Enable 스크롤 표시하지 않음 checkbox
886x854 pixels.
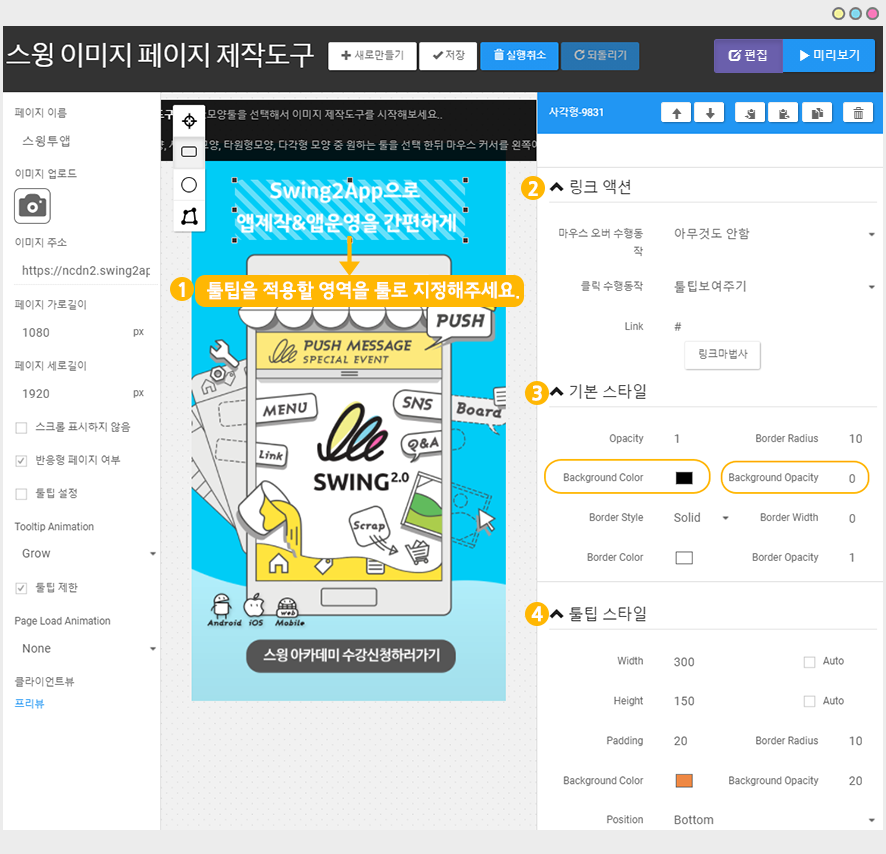pyautogui.click(x=21, y=428)
